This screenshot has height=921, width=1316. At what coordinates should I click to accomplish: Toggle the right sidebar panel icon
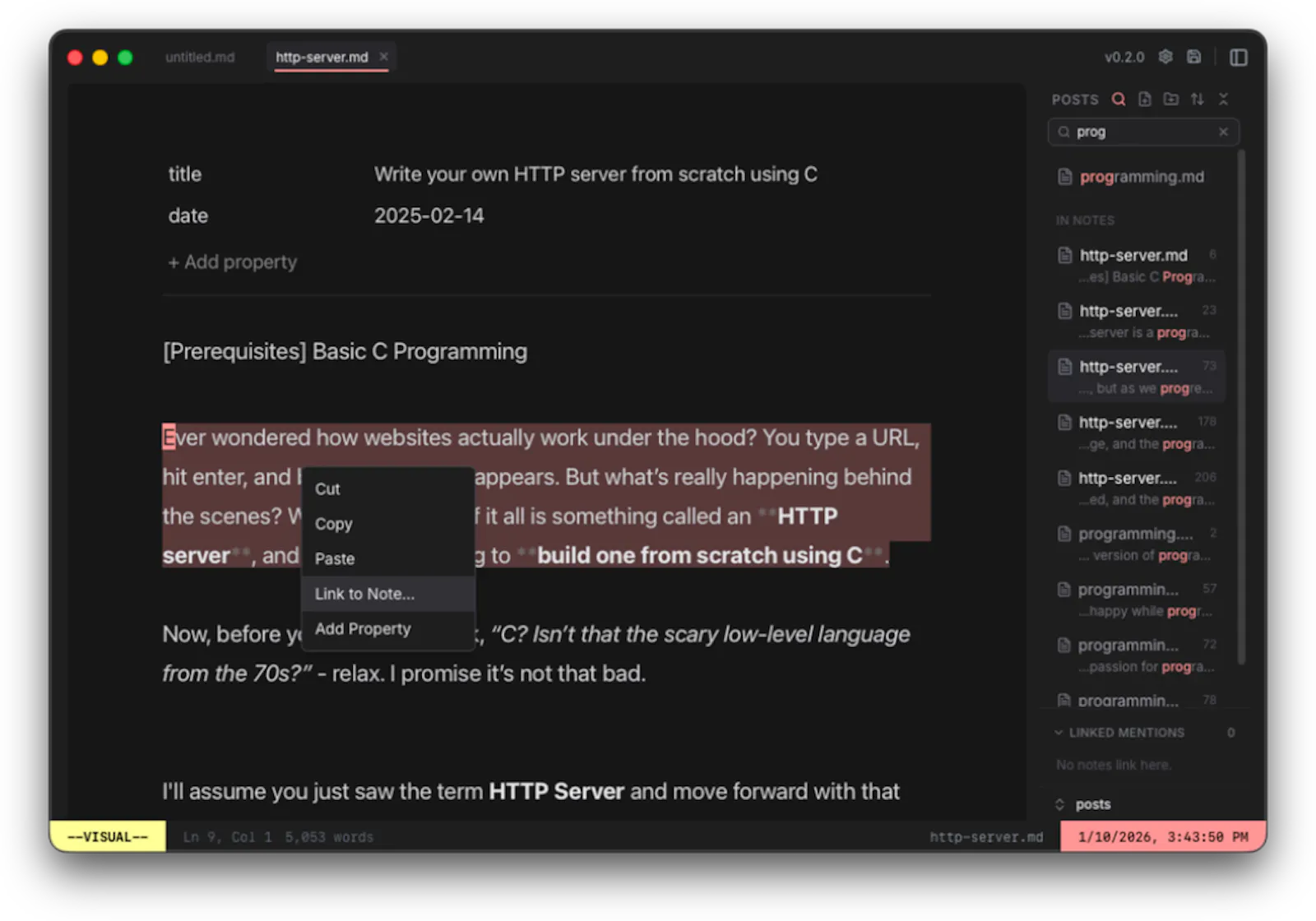[x=1239, y=57]
